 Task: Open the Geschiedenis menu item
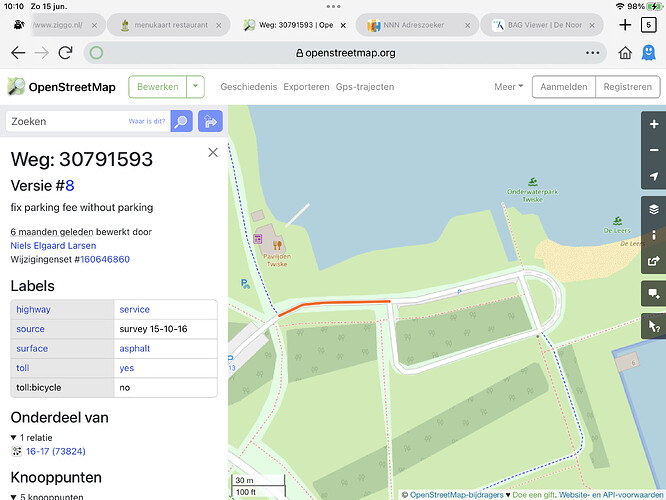(x=248, y=87)
